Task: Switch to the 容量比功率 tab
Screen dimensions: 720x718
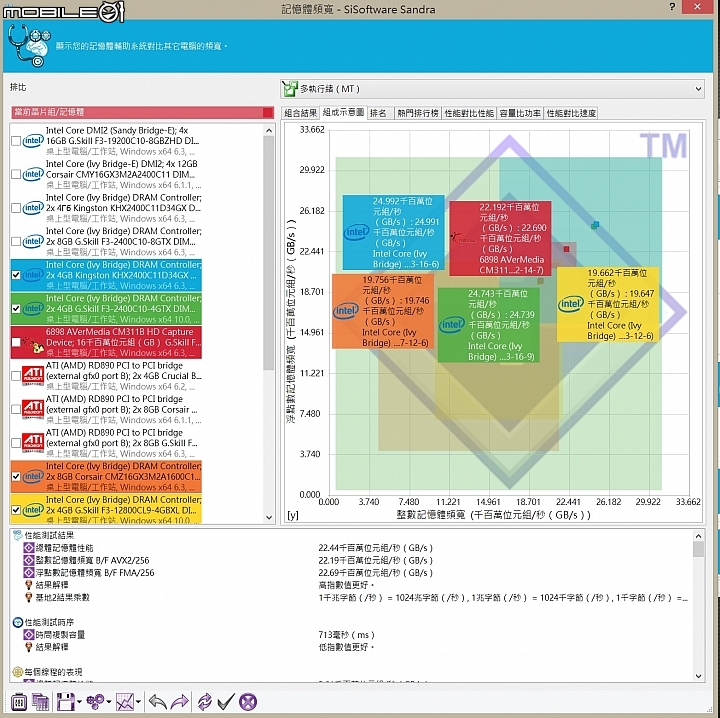Action: [x=520, y=113]
